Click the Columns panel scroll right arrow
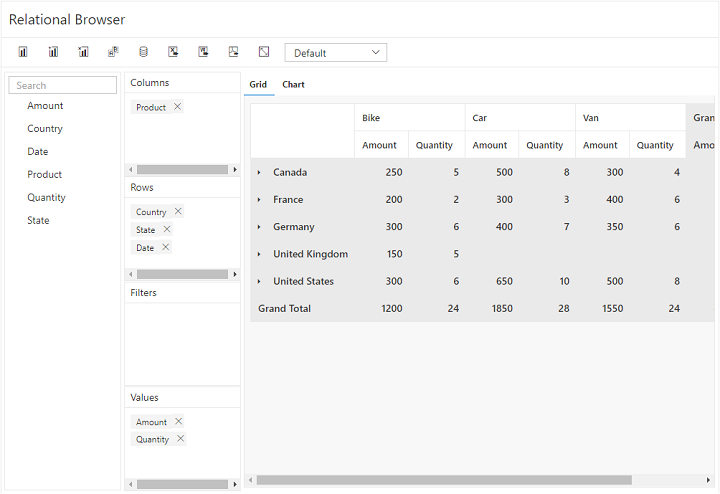 pyautogui.click(x=235, y=170)
